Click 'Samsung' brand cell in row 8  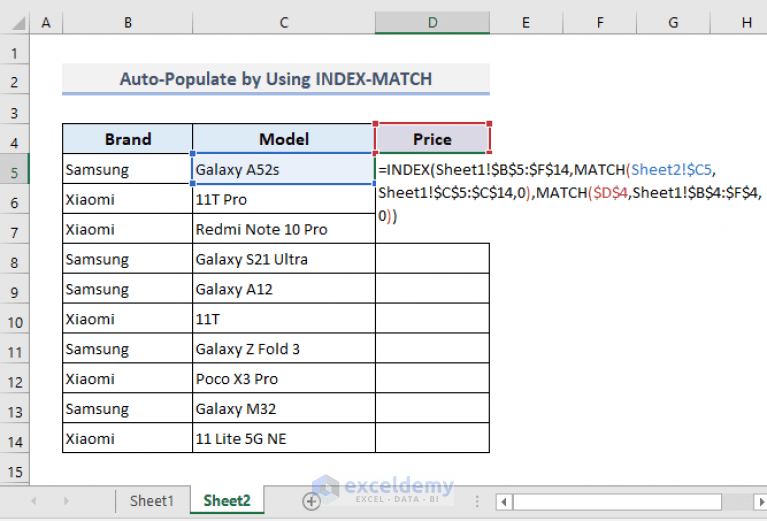(128, 259)
